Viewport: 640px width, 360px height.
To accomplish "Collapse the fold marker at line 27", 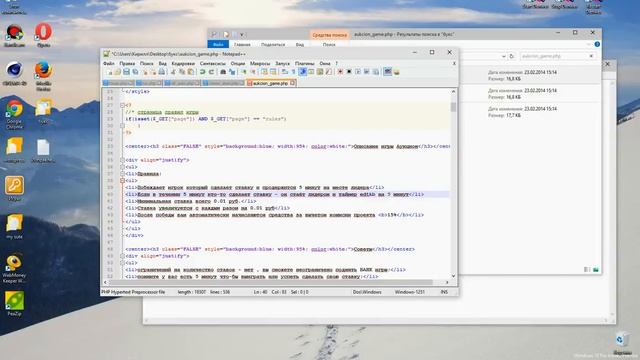I will click(x=122, y=105).
